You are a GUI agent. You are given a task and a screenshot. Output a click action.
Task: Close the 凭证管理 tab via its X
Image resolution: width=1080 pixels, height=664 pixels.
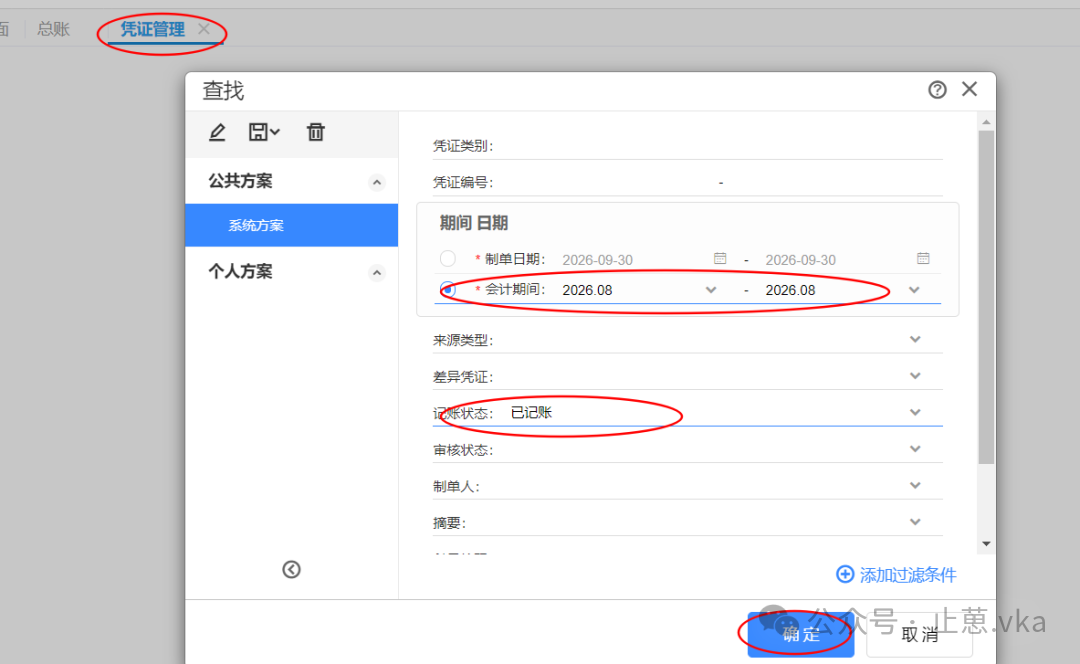[204, 29]
